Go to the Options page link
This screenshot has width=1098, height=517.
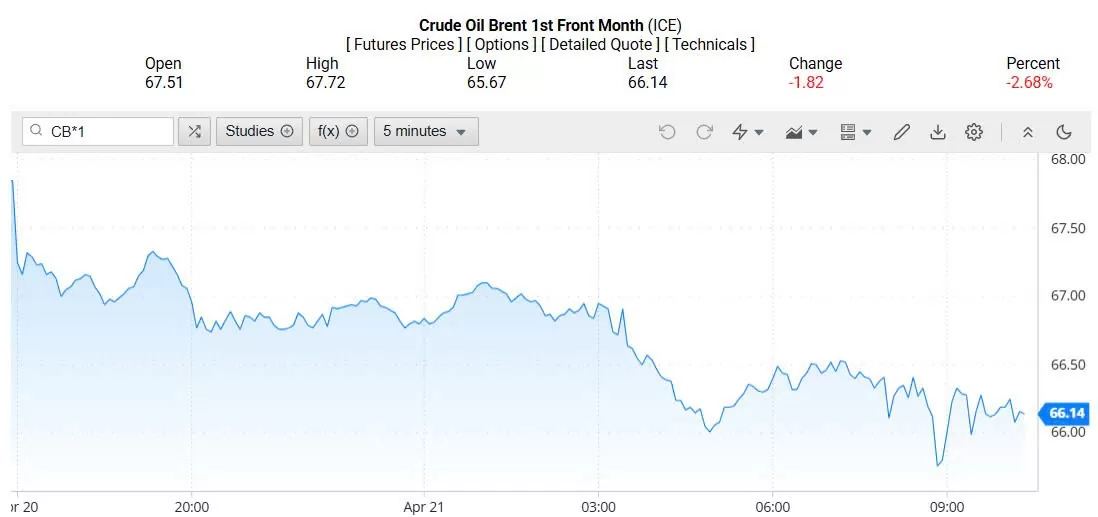(502, 44)
